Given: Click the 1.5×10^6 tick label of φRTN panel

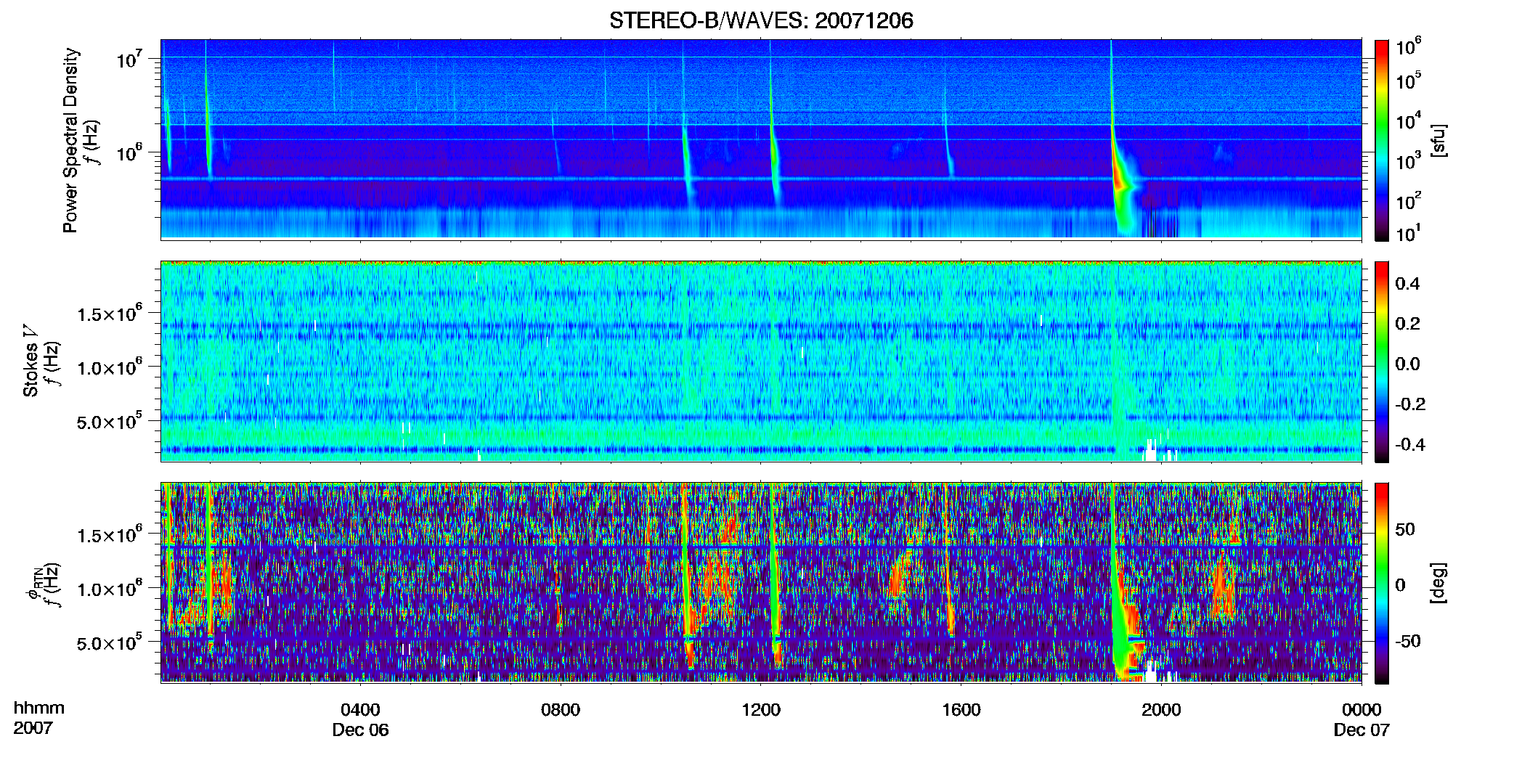Looking at the screenshot, I should [x=110, y=535].
